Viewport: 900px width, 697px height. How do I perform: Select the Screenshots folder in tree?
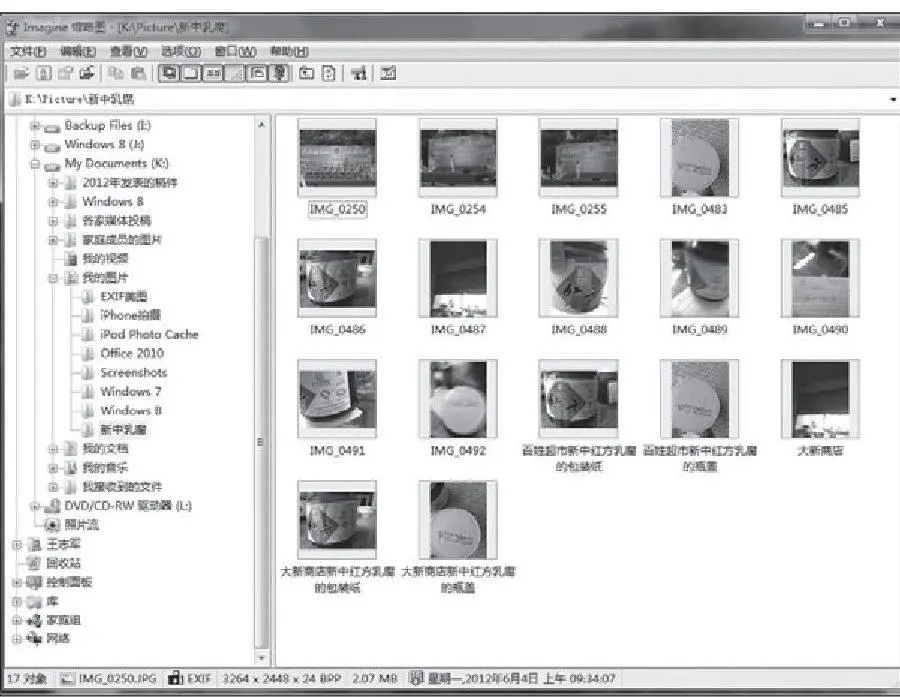[x=133, y=372]
